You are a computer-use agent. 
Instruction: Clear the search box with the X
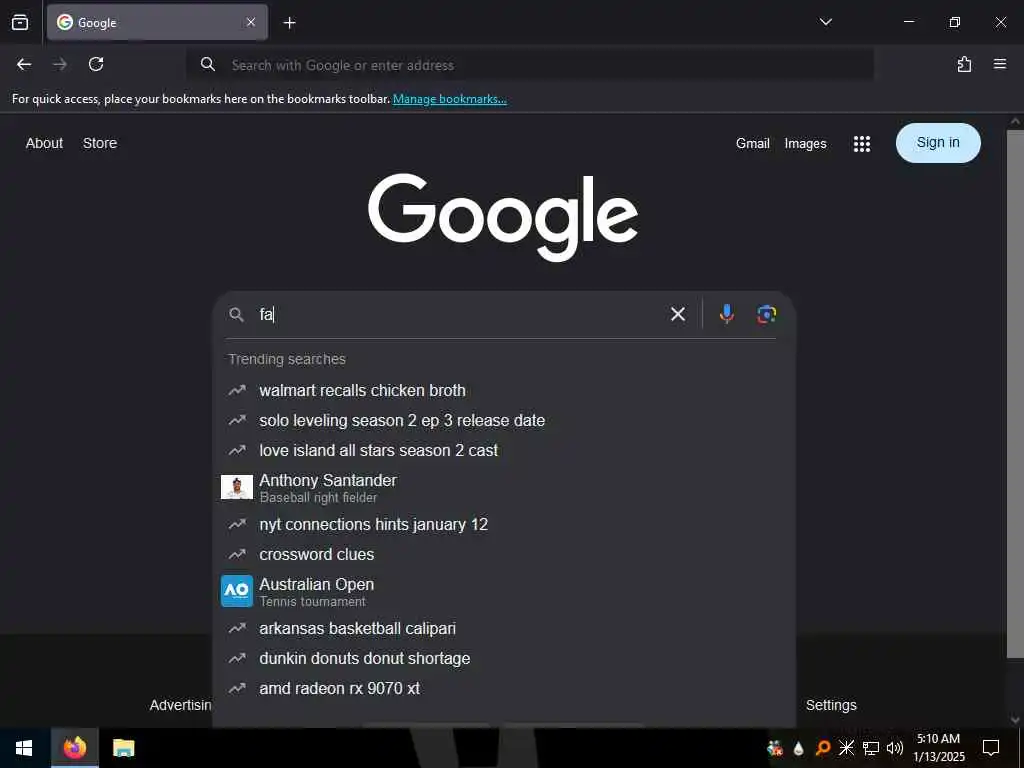[678, 314]
